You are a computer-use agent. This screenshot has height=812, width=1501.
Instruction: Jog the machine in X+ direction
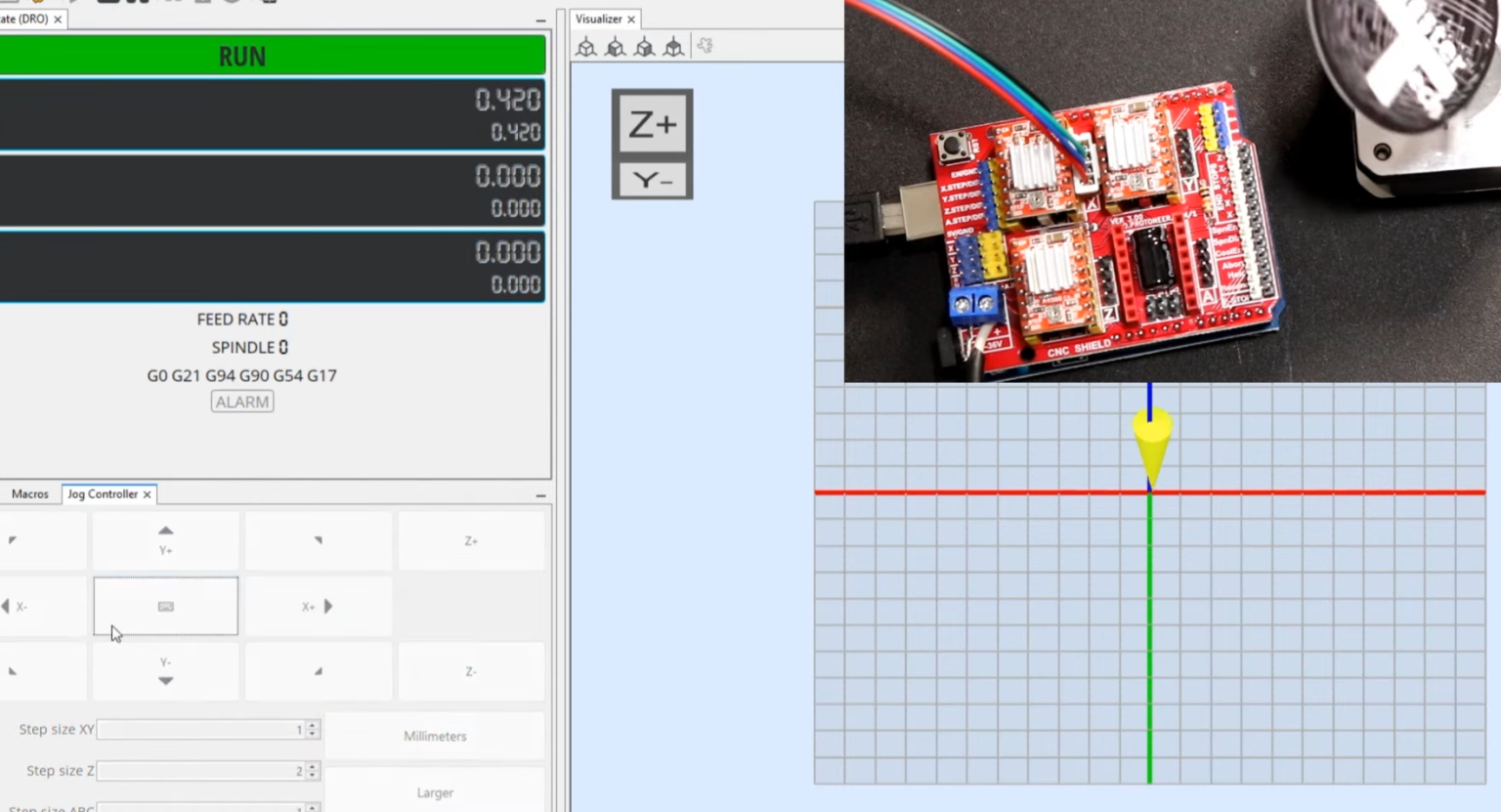[x=318, y=606]
